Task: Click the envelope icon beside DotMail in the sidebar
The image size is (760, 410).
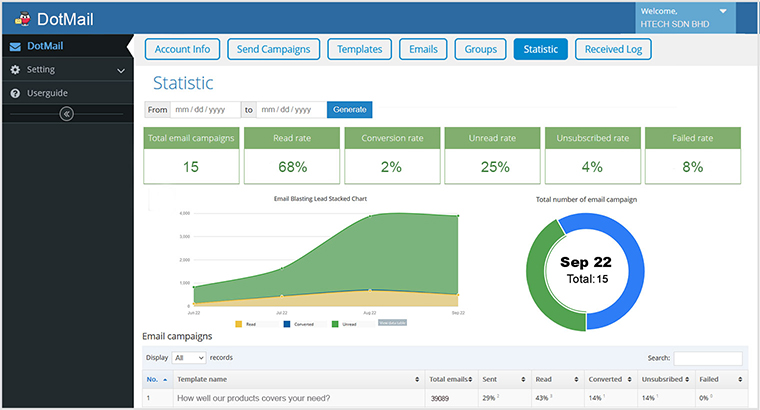Action: tap(15, 46)
